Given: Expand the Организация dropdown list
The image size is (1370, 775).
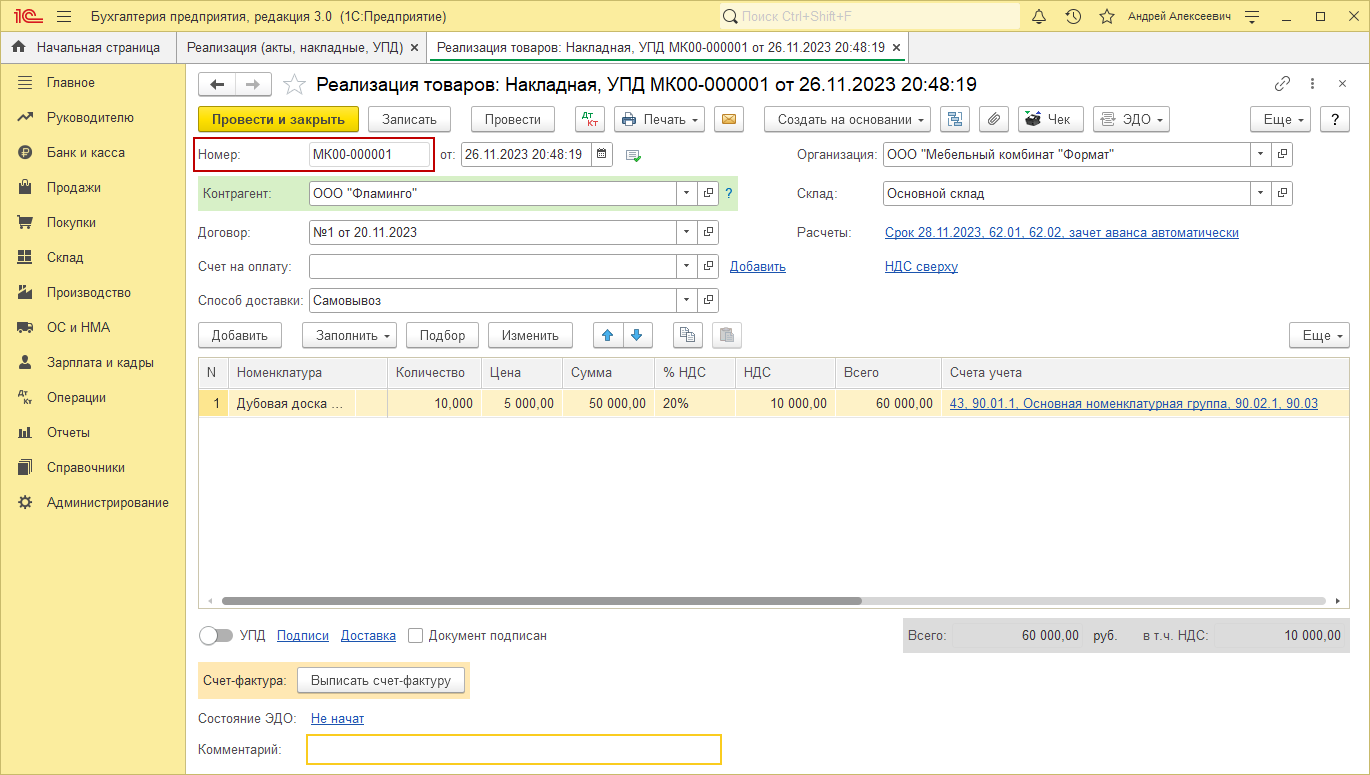Looking at the screenshot, I should [x=1261, y=154].
